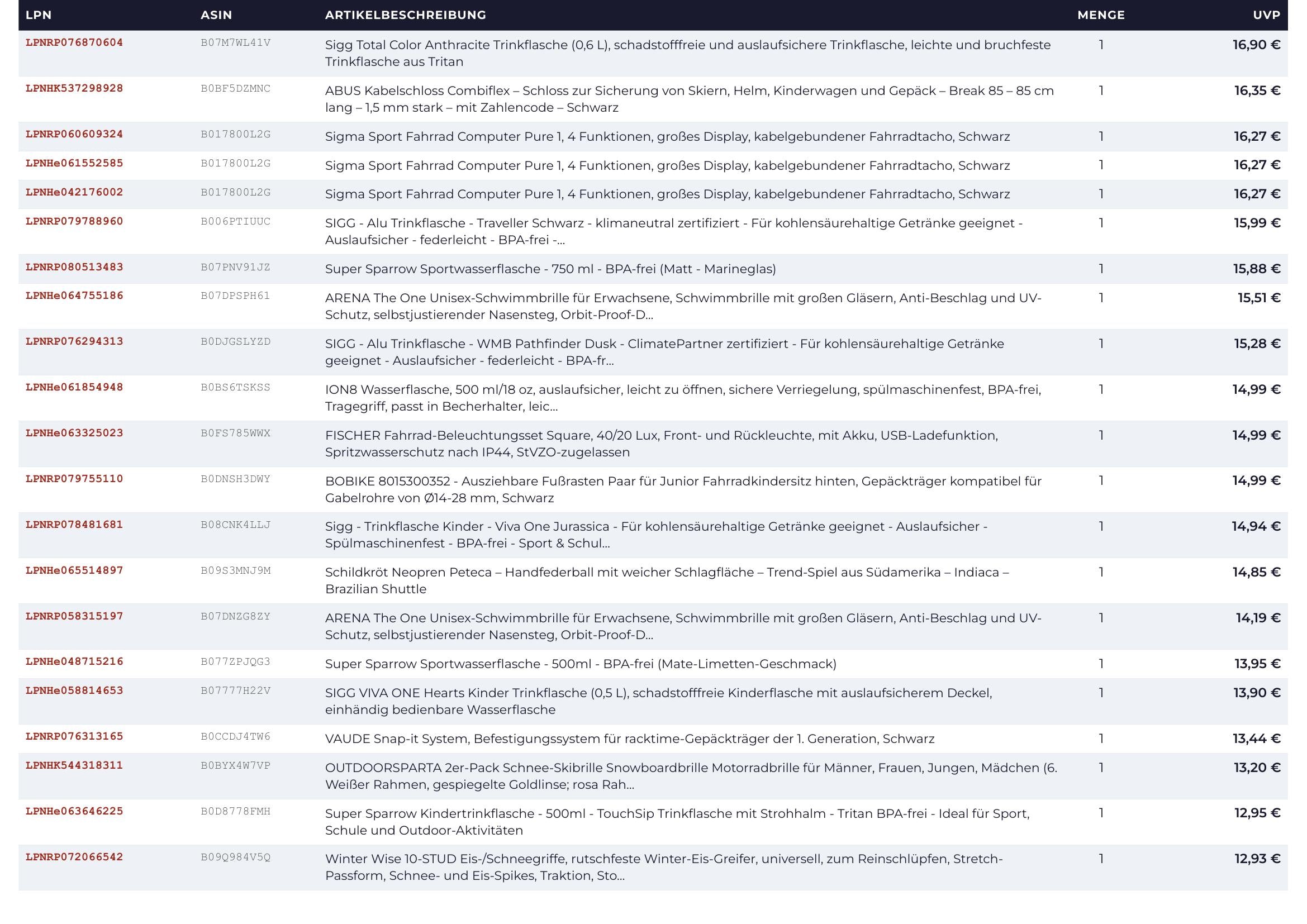Click the Winter Wise 10-STUD description
Screen dimensions: 1307x924
tap(664, 867)
